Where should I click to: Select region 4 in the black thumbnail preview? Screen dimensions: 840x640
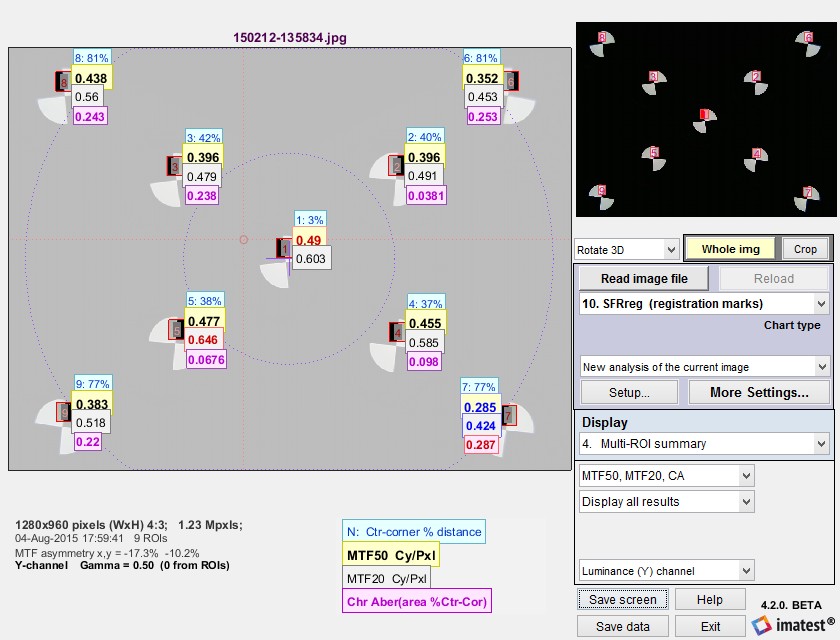(756, 153)
